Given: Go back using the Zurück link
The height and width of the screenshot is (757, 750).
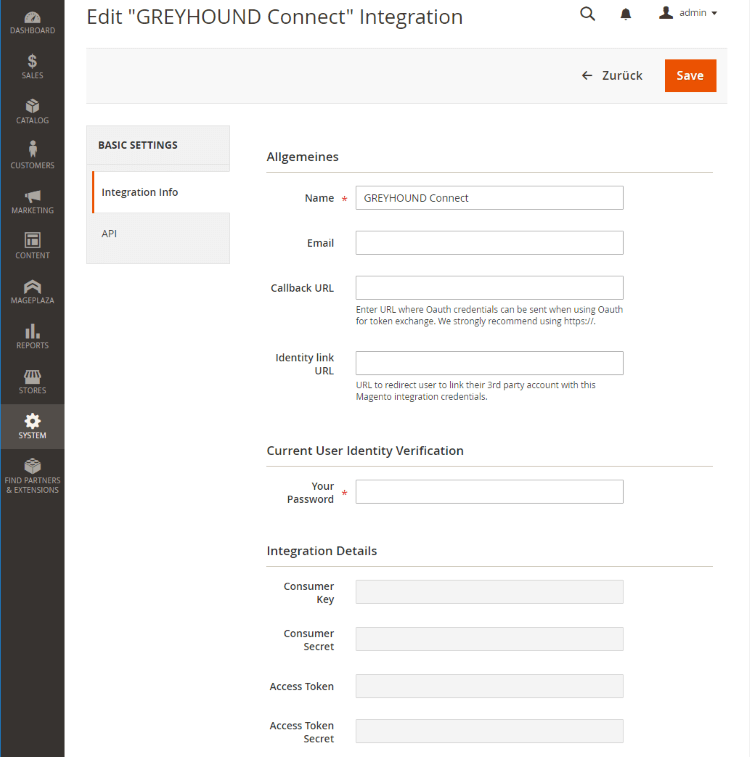Looking at the screenshot, I should [612, 75].
